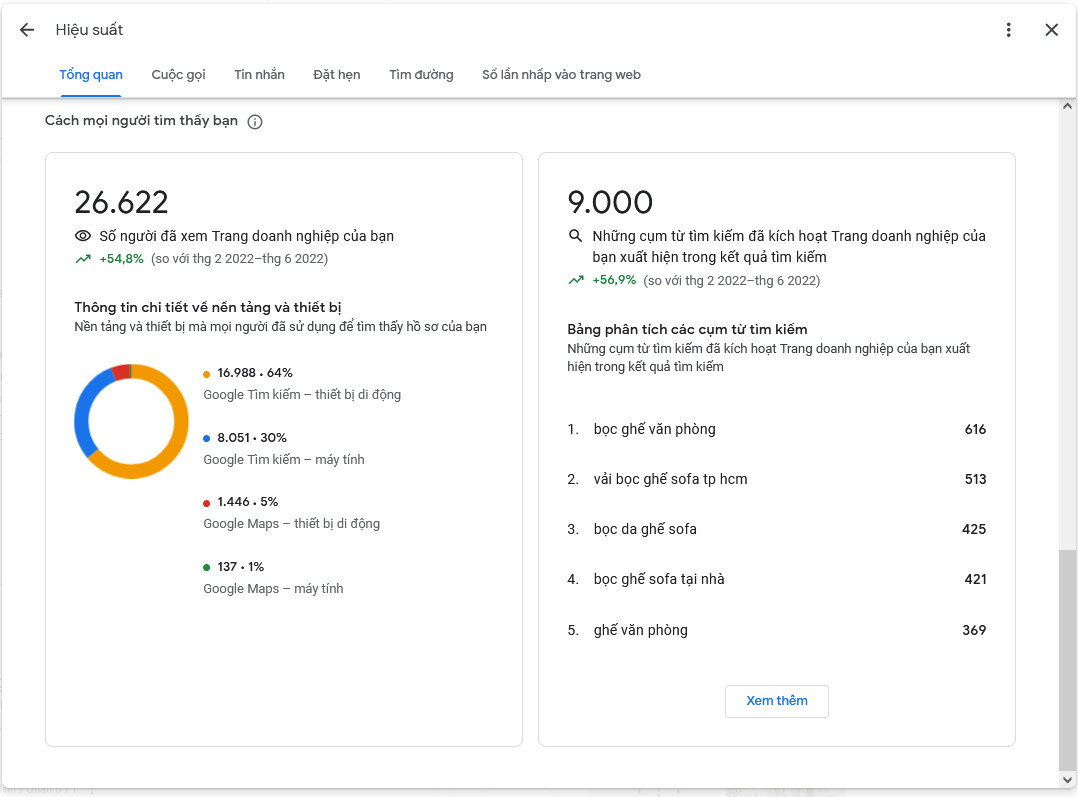1078x797 pixels.
Task: Click the scrollbar down arrow
Action: click(1067, 780)
